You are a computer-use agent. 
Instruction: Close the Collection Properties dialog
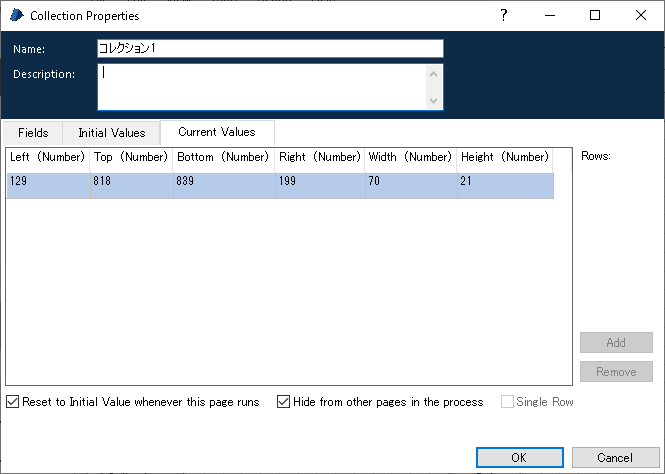pos(641,15)
